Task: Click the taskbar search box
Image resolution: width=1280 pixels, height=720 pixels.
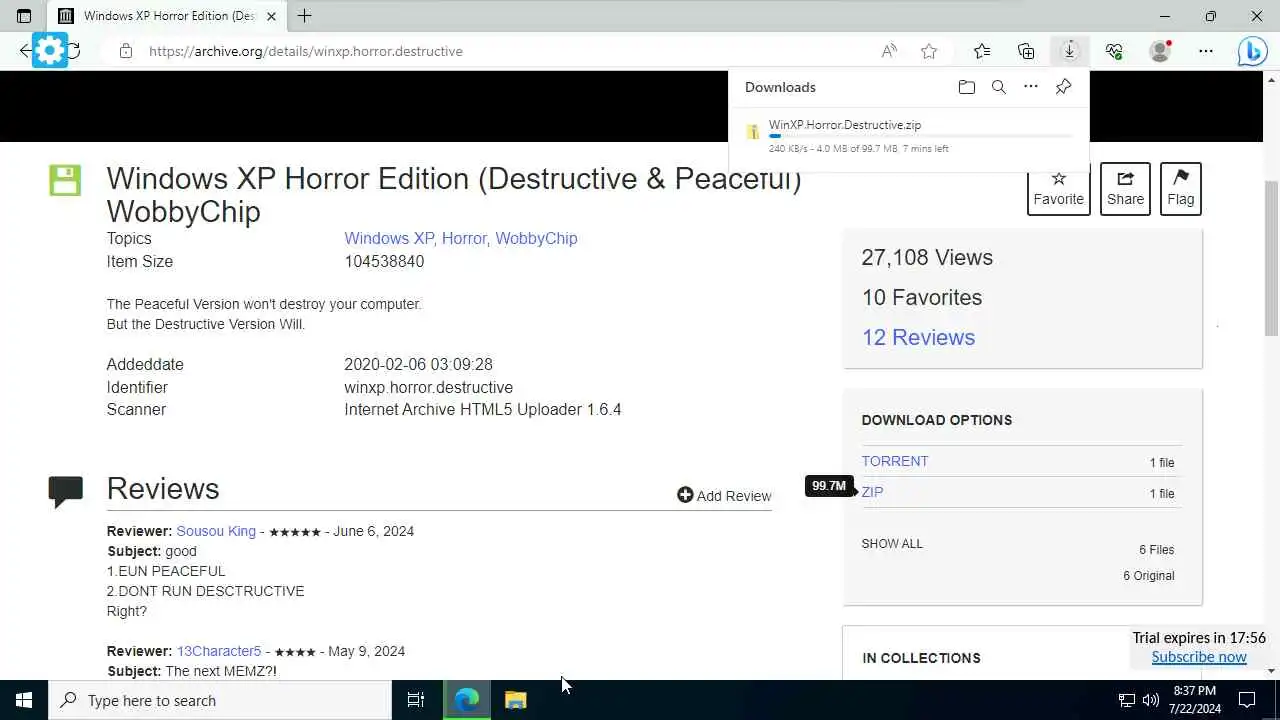Action: 220,700
